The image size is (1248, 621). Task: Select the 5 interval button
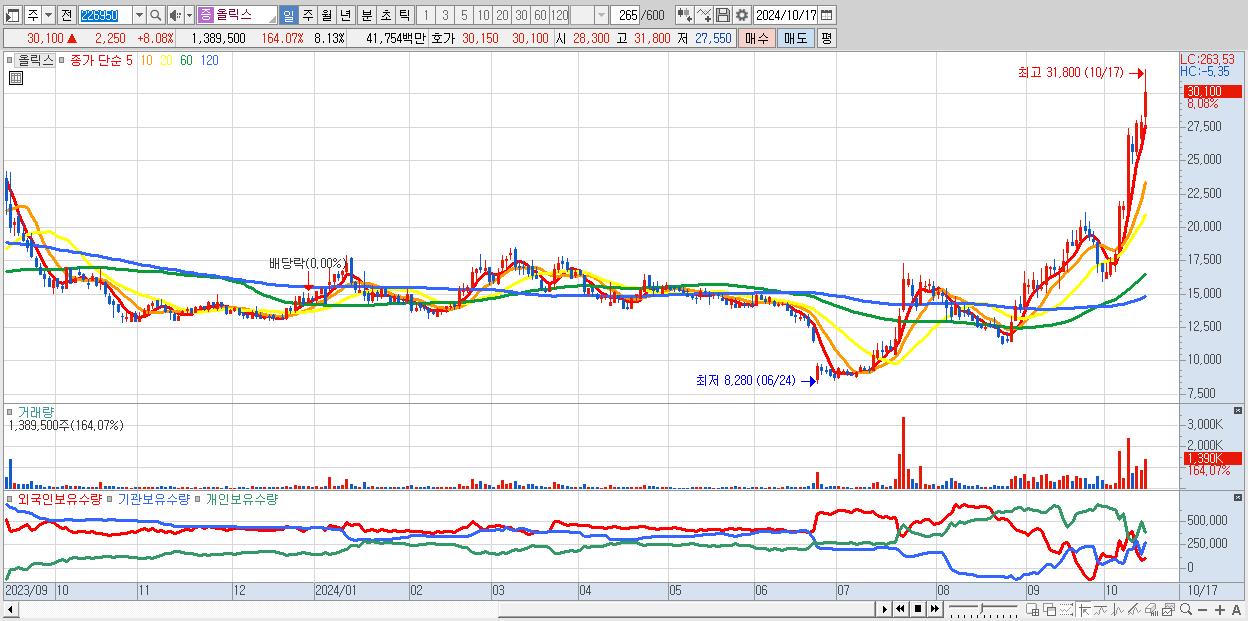(x=464, y=15)
